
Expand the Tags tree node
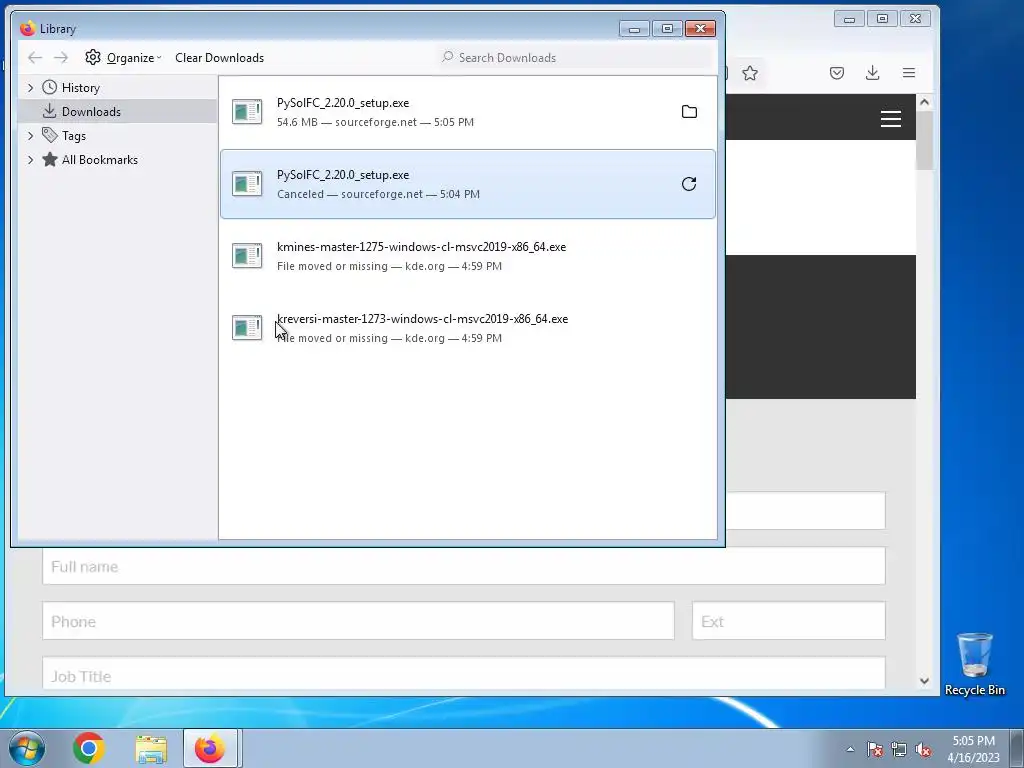coord(30,136)
